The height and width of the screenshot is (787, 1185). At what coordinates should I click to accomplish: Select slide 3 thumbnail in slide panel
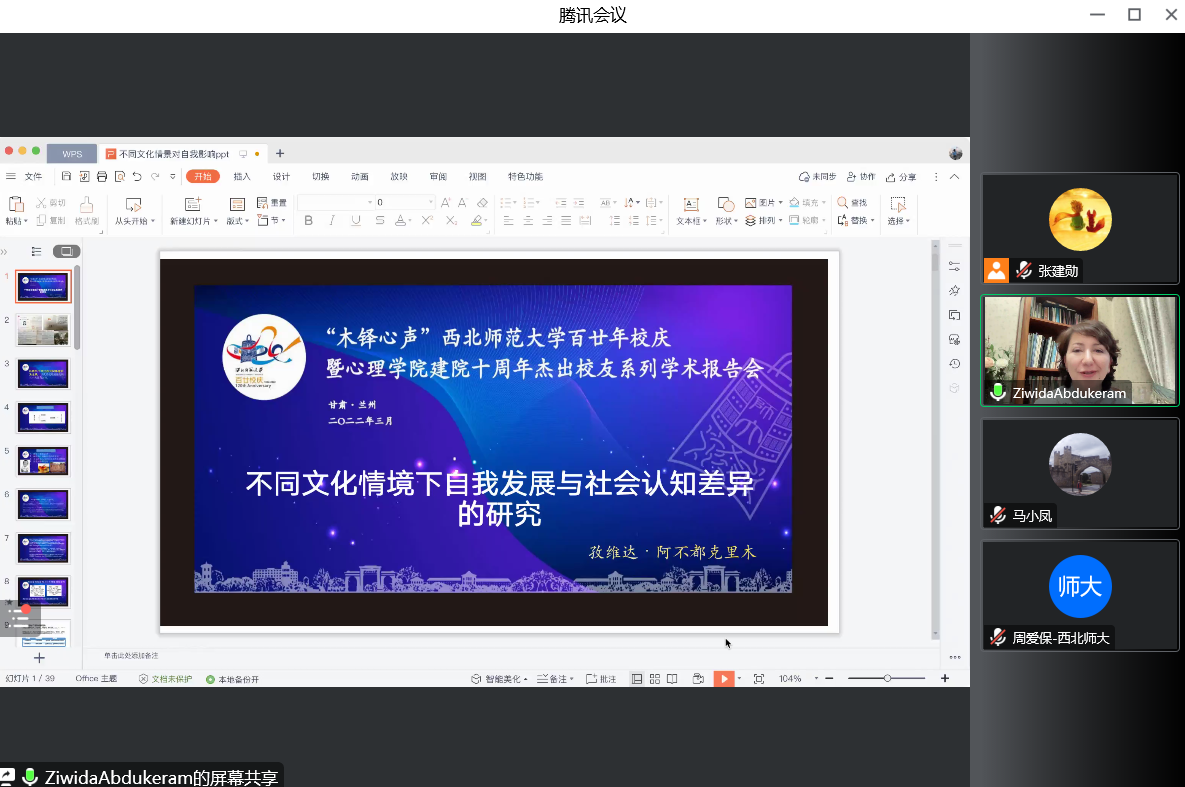43,374
